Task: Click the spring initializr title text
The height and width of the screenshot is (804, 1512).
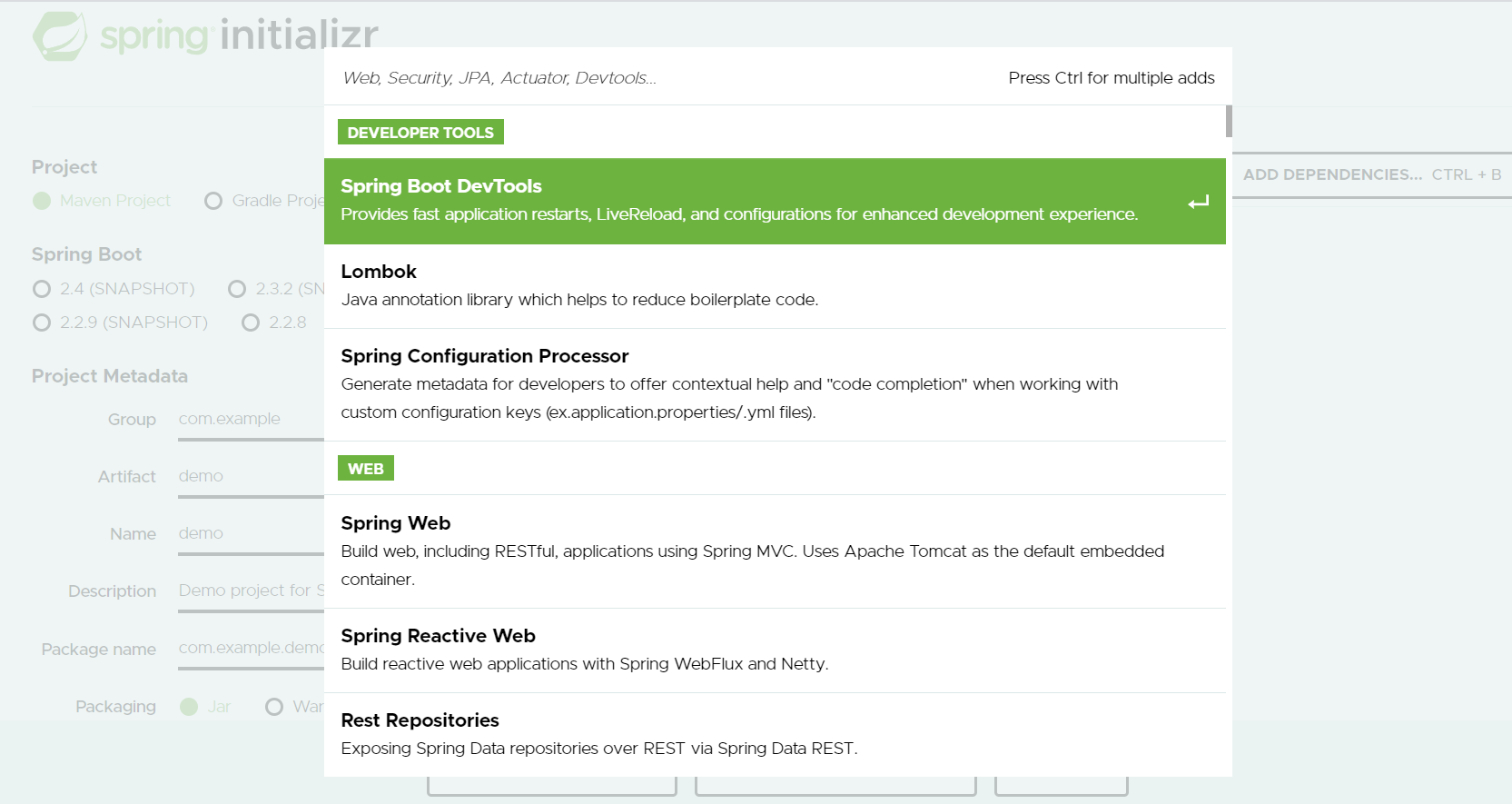Action: click(x=240, y=35)
